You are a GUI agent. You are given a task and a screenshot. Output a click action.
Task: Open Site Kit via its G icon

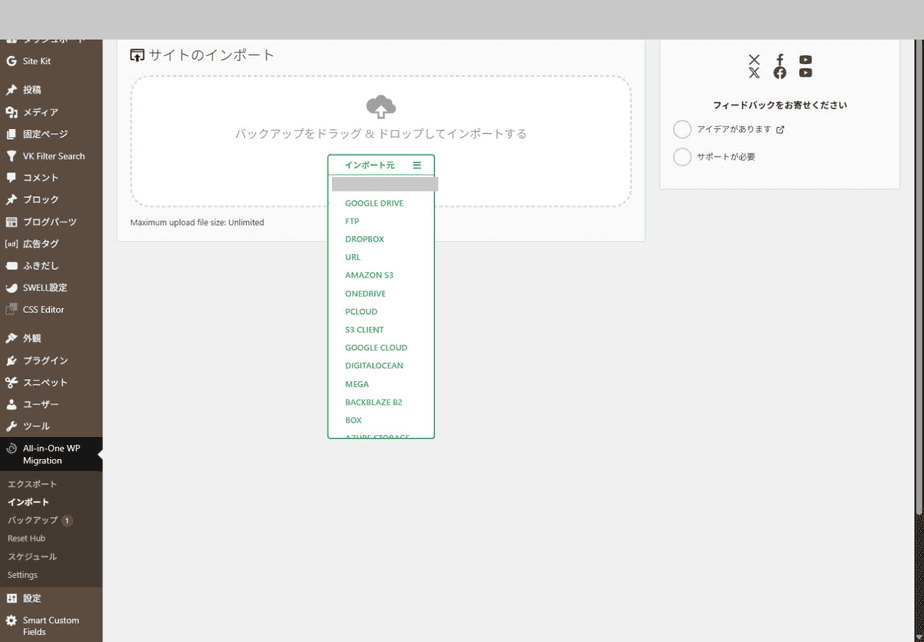point(11,61)
